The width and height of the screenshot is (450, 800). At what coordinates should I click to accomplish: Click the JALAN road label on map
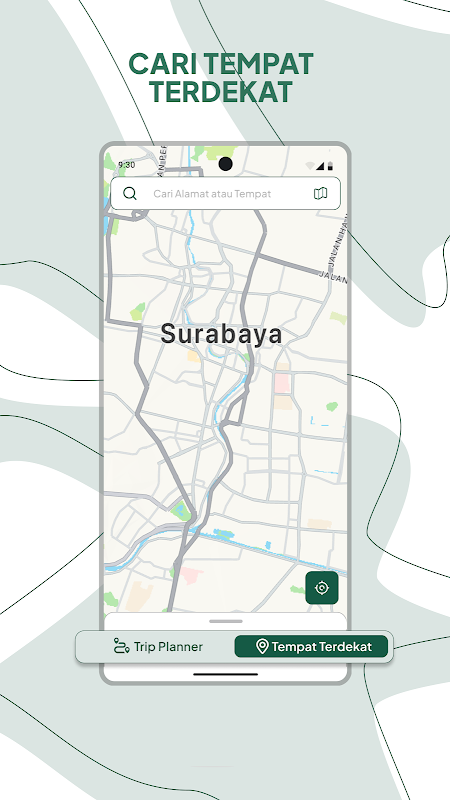pos(334,275)
